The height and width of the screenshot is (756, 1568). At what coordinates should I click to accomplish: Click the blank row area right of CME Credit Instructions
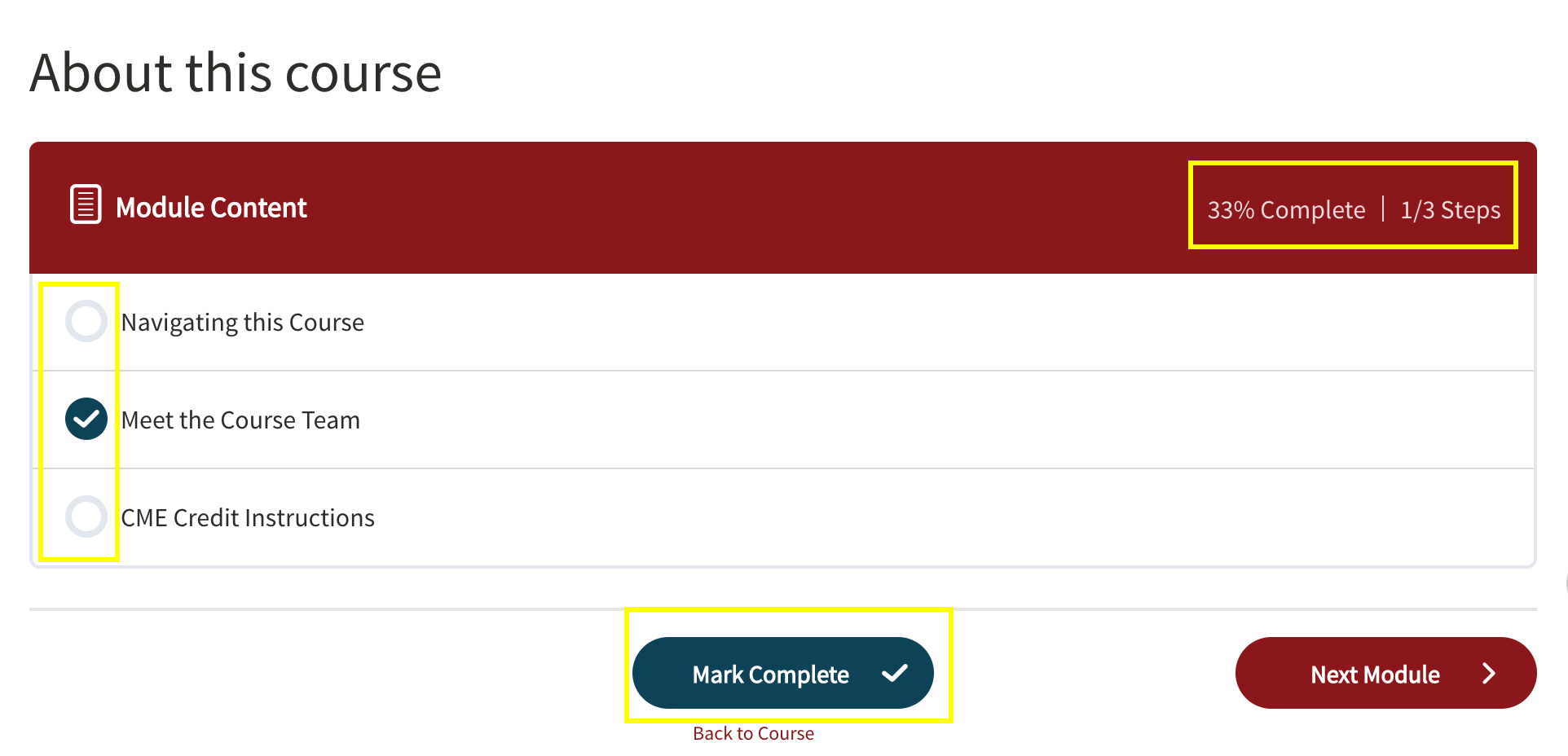tap(896, 518)
